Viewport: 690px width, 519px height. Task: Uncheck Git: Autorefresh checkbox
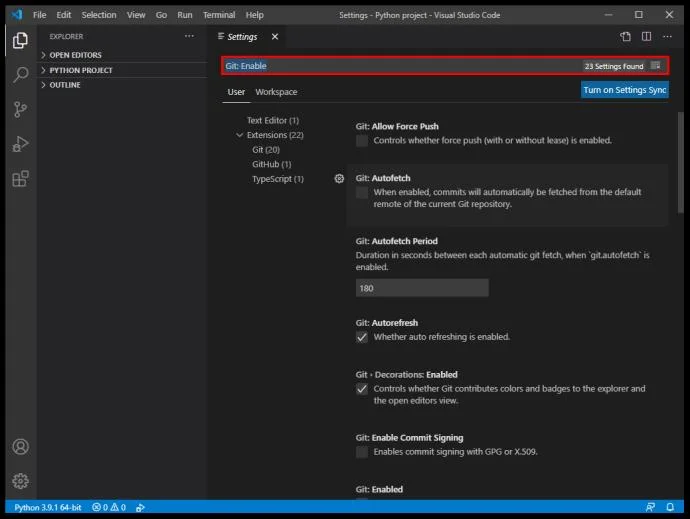coord(362,337)
